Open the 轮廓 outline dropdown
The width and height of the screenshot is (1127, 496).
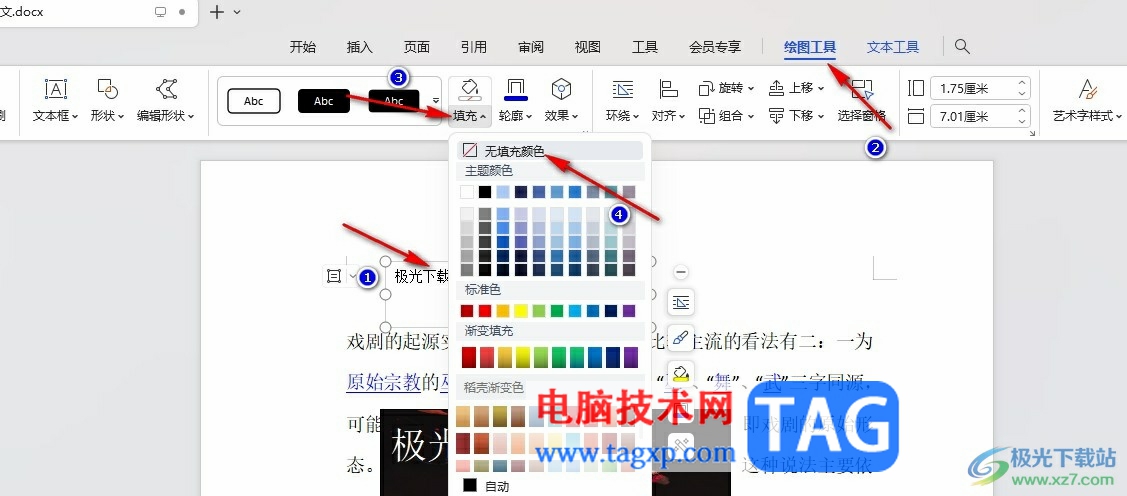516,115
